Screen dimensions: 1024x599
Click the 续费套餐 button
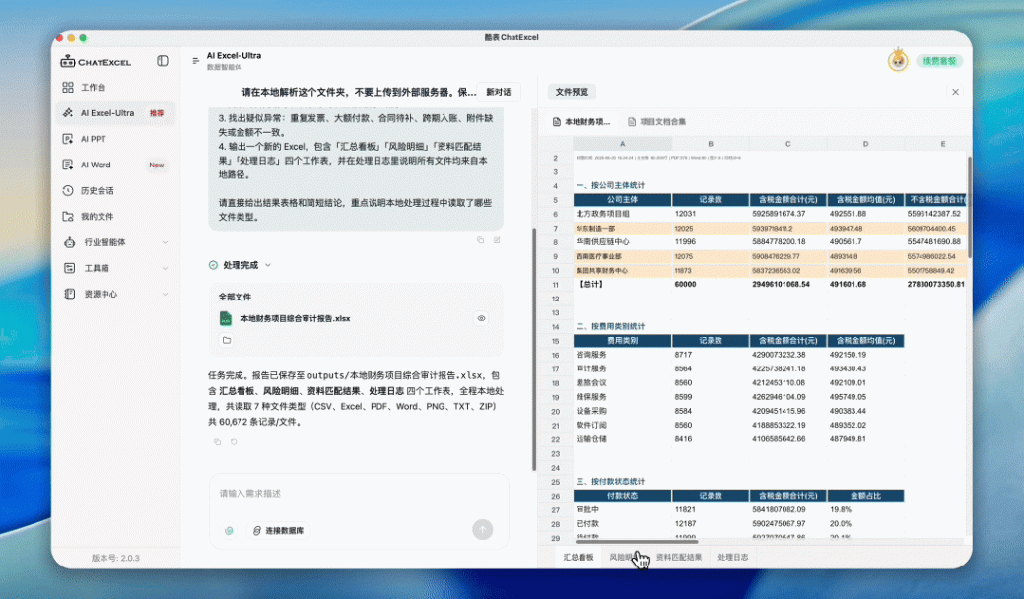click(x=940, y=61)
